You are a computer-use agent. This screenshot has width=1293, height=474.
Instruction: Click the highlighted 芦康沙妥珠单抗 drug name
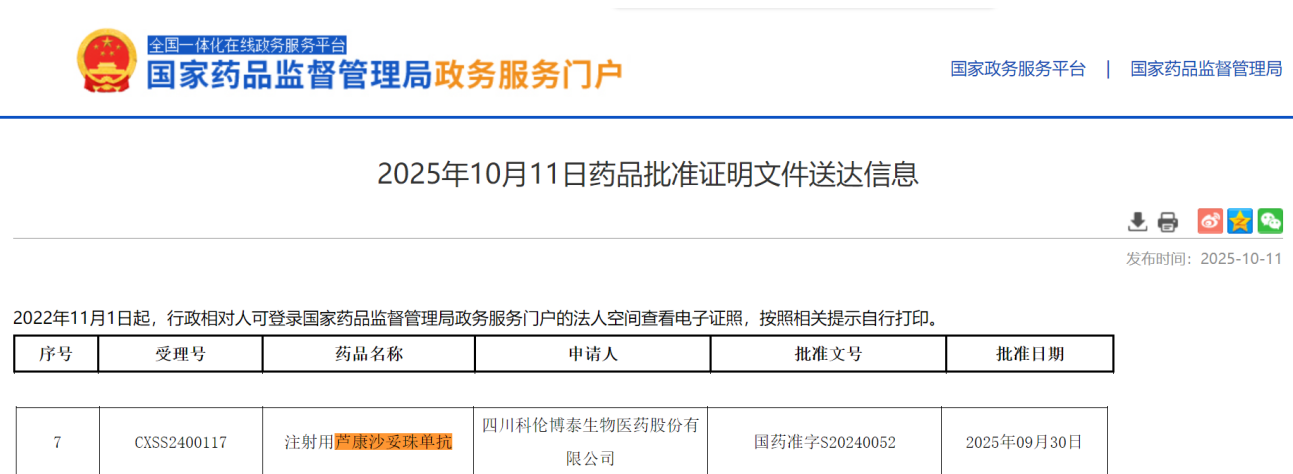(x=393, y=442)
